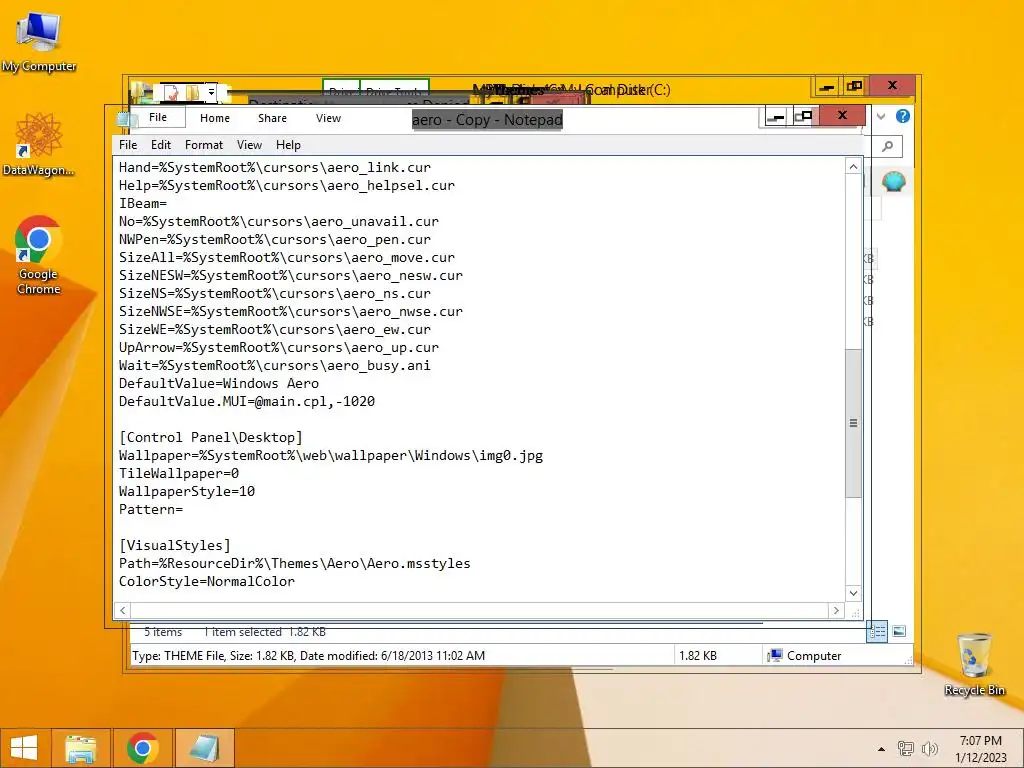Viewport: 1024px width, 768px height.
Task: Open the DataWagon desktop shortcut
Action: coord(39,144)
